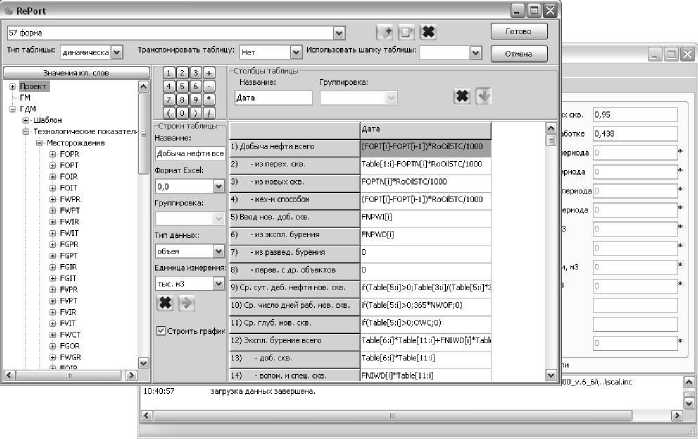698x439 pixels.
Task: Click Значения кл. слов button
Action: click(77, 73)
